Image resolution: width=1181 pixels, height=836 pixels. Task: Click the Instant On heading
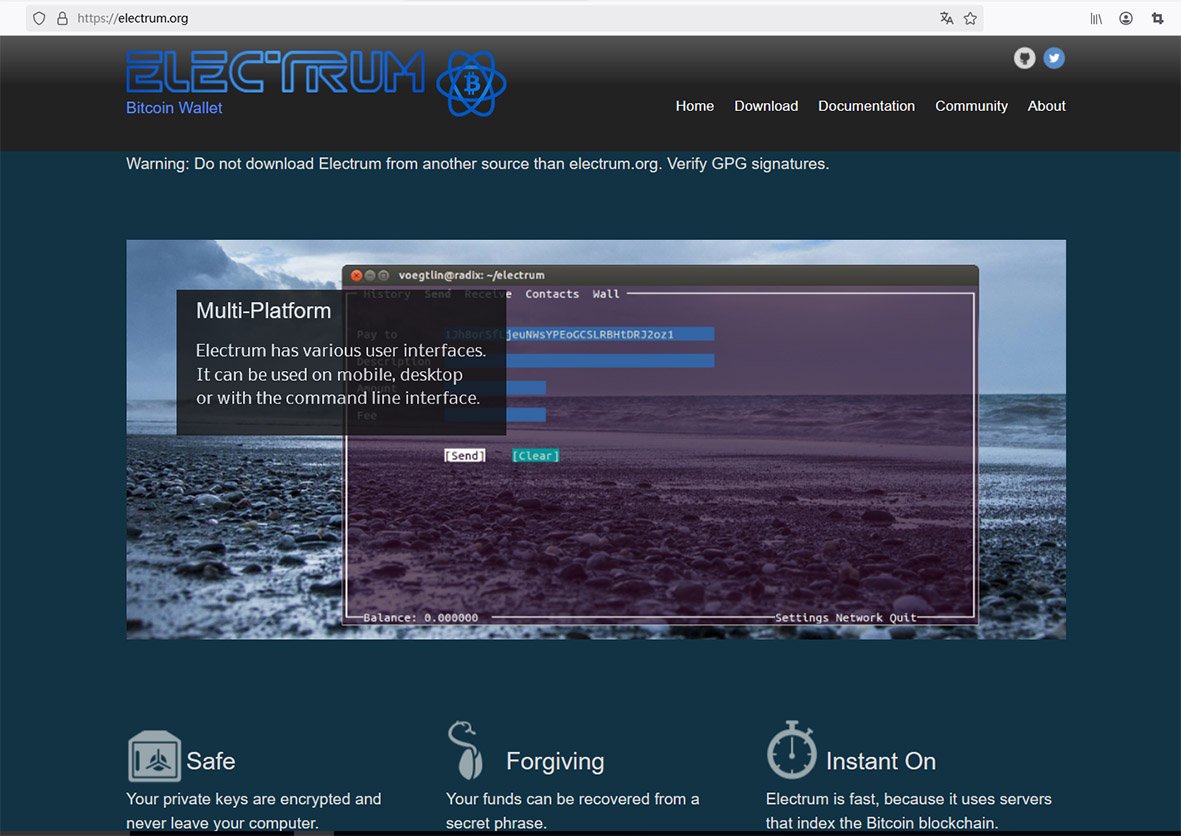880,761
